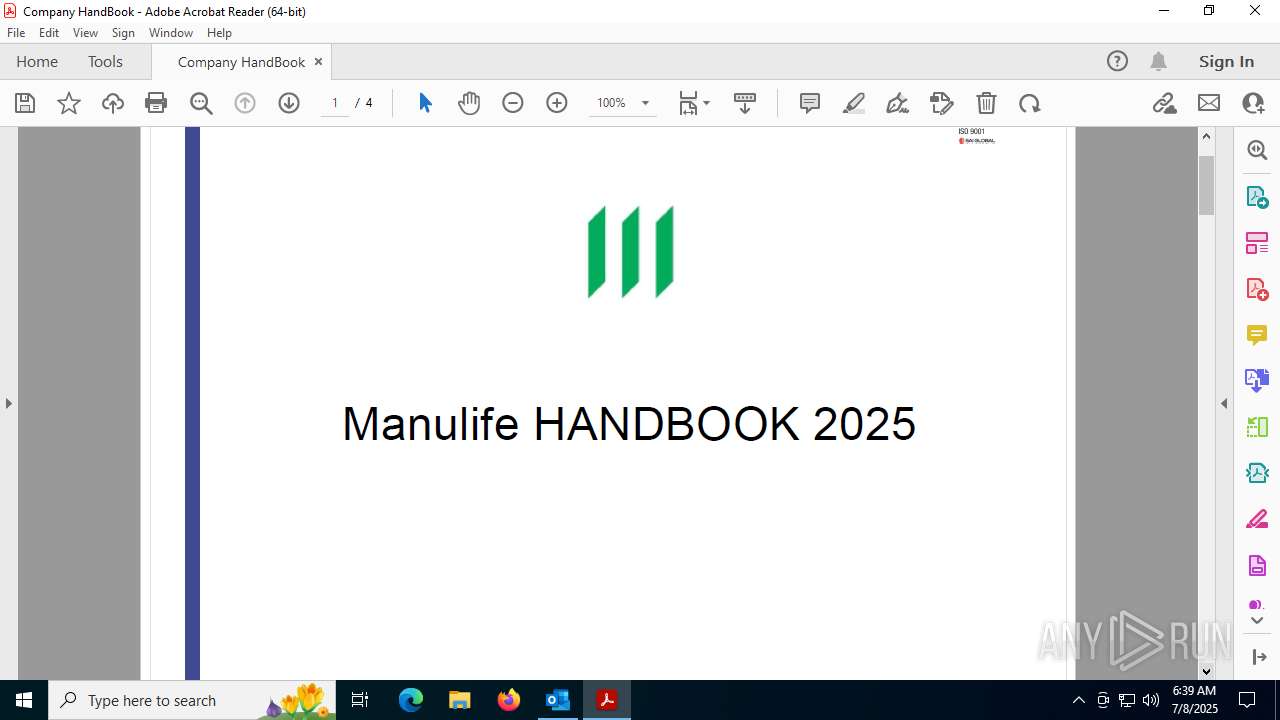Open the Sign with pen tool
1280x720 pixels.
898,103
